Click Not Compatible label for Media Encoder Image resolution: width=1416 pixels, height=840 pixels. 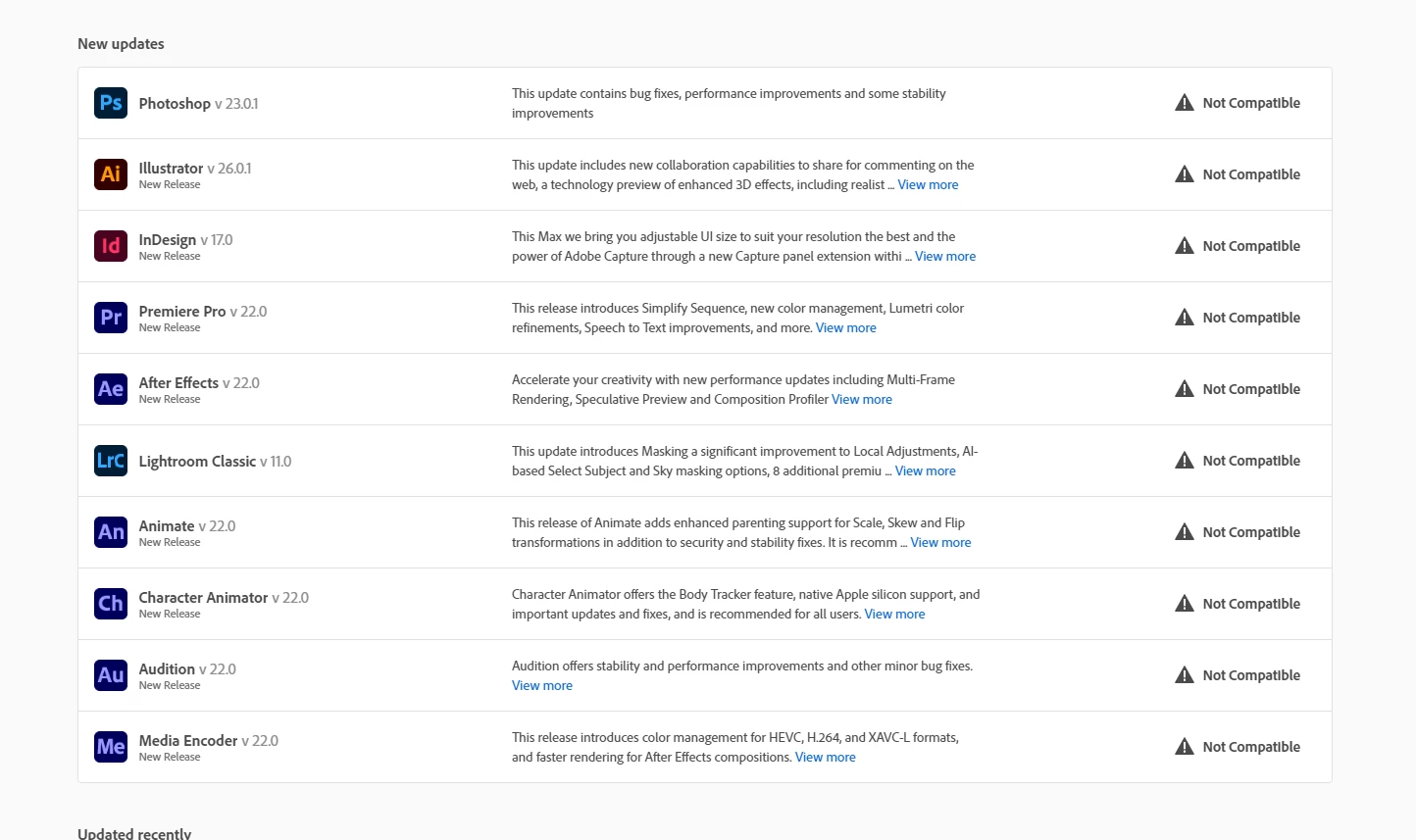pyautogui.click(x=1251, y=747)
